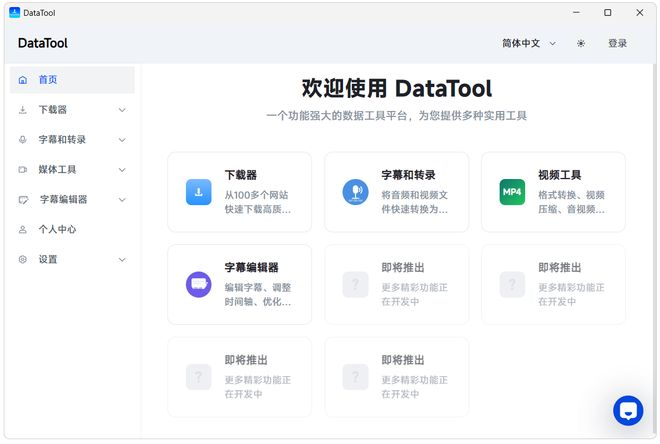
Task: Select 下载器 menu label in sidebar
Action: pyautogui.click(x=53, y=110)
